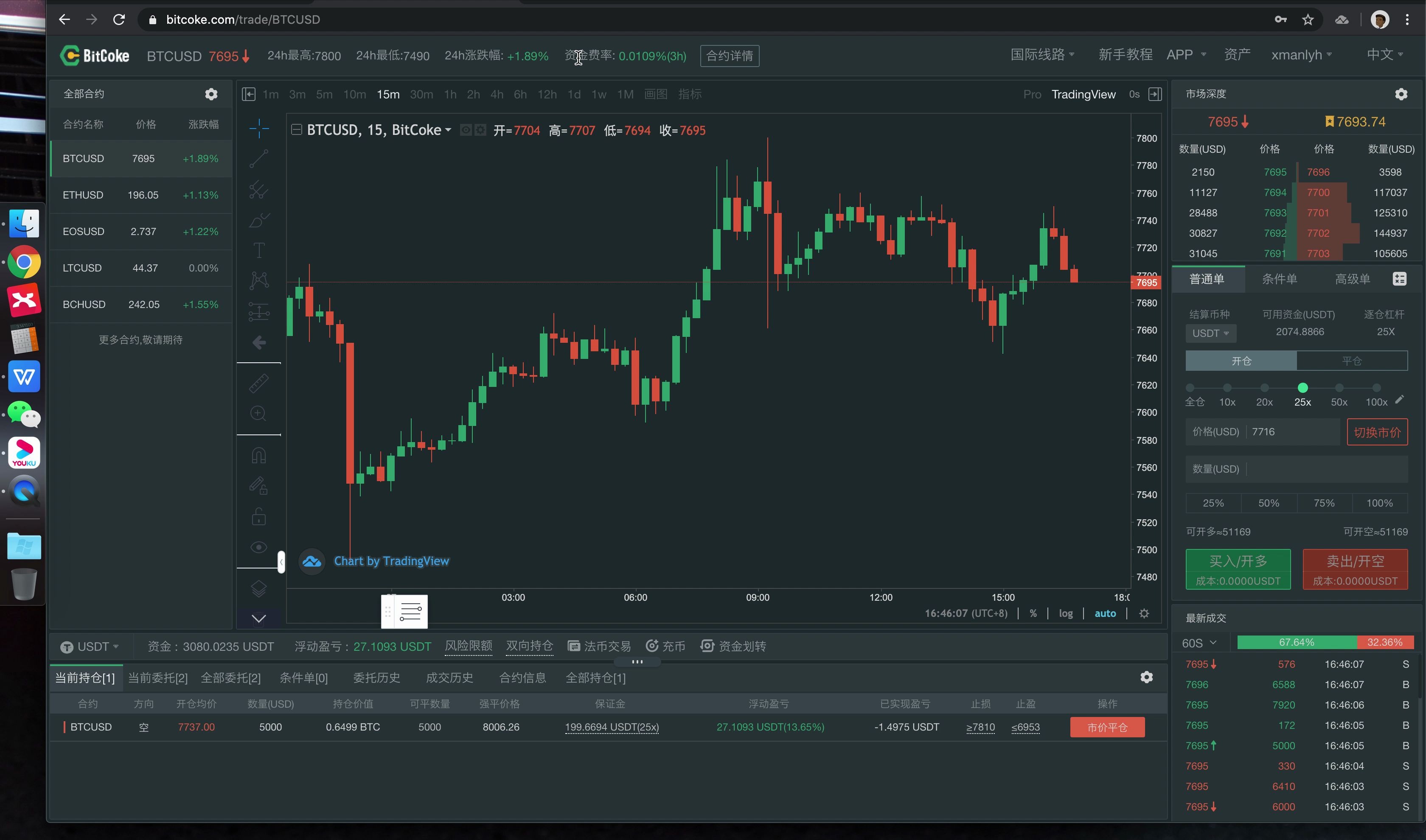Toggle percent scale on chart
1426x840 pixels.
(1033, 613)
